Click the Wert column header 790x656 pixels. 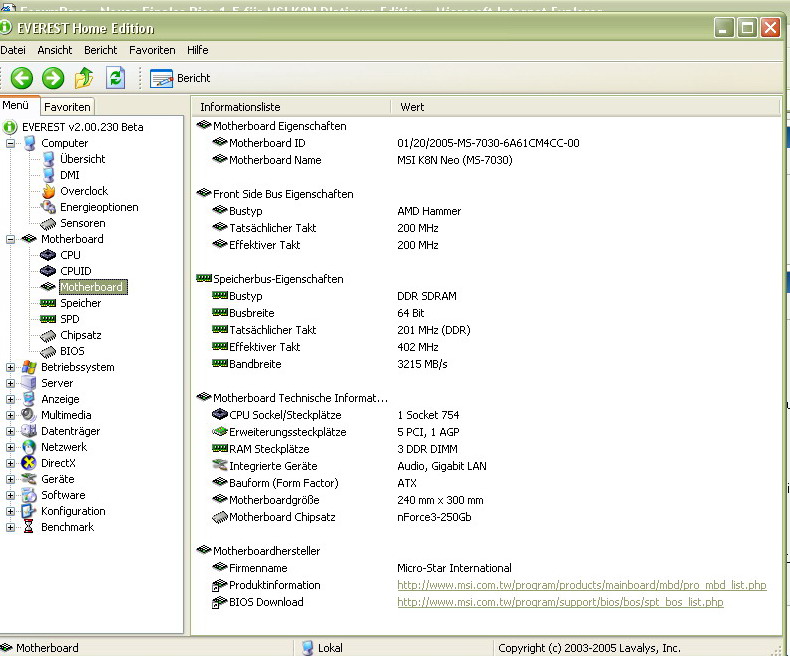[x=585, y=107]
